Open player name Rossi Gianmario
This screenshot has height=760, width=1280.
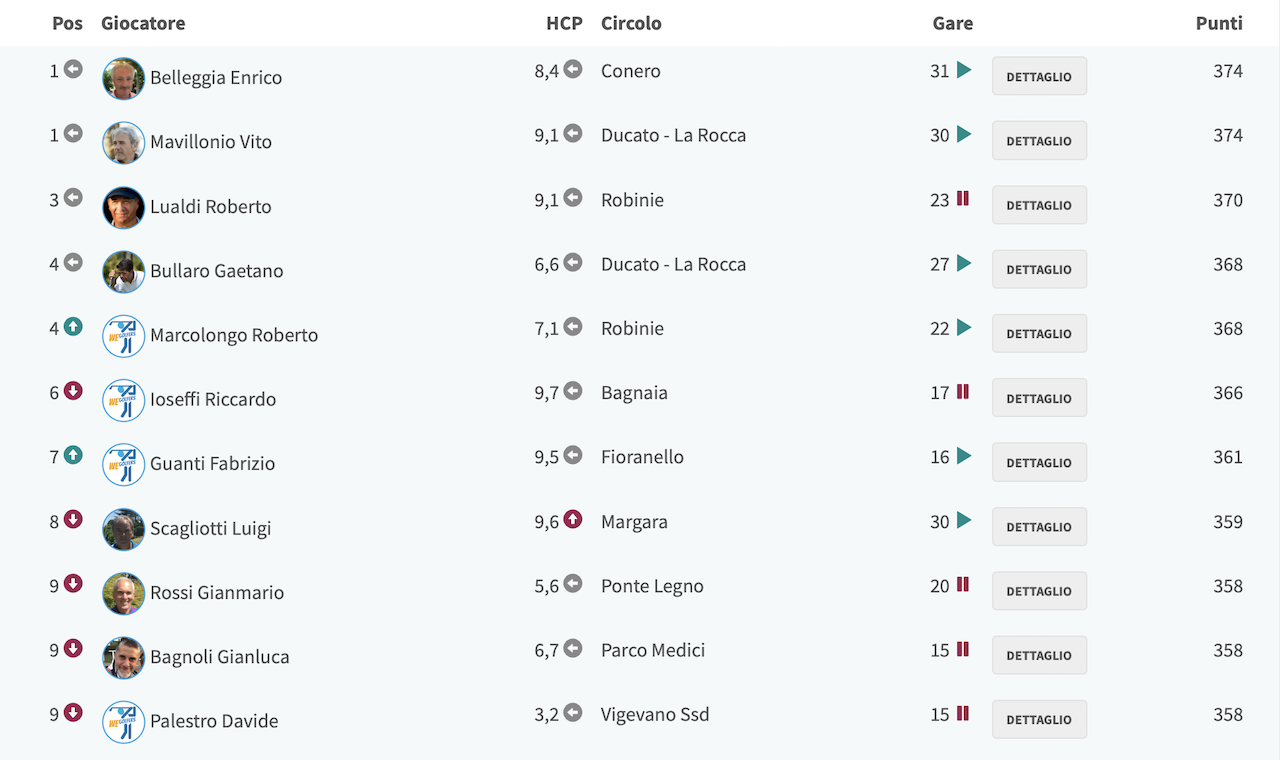[217, 592]
